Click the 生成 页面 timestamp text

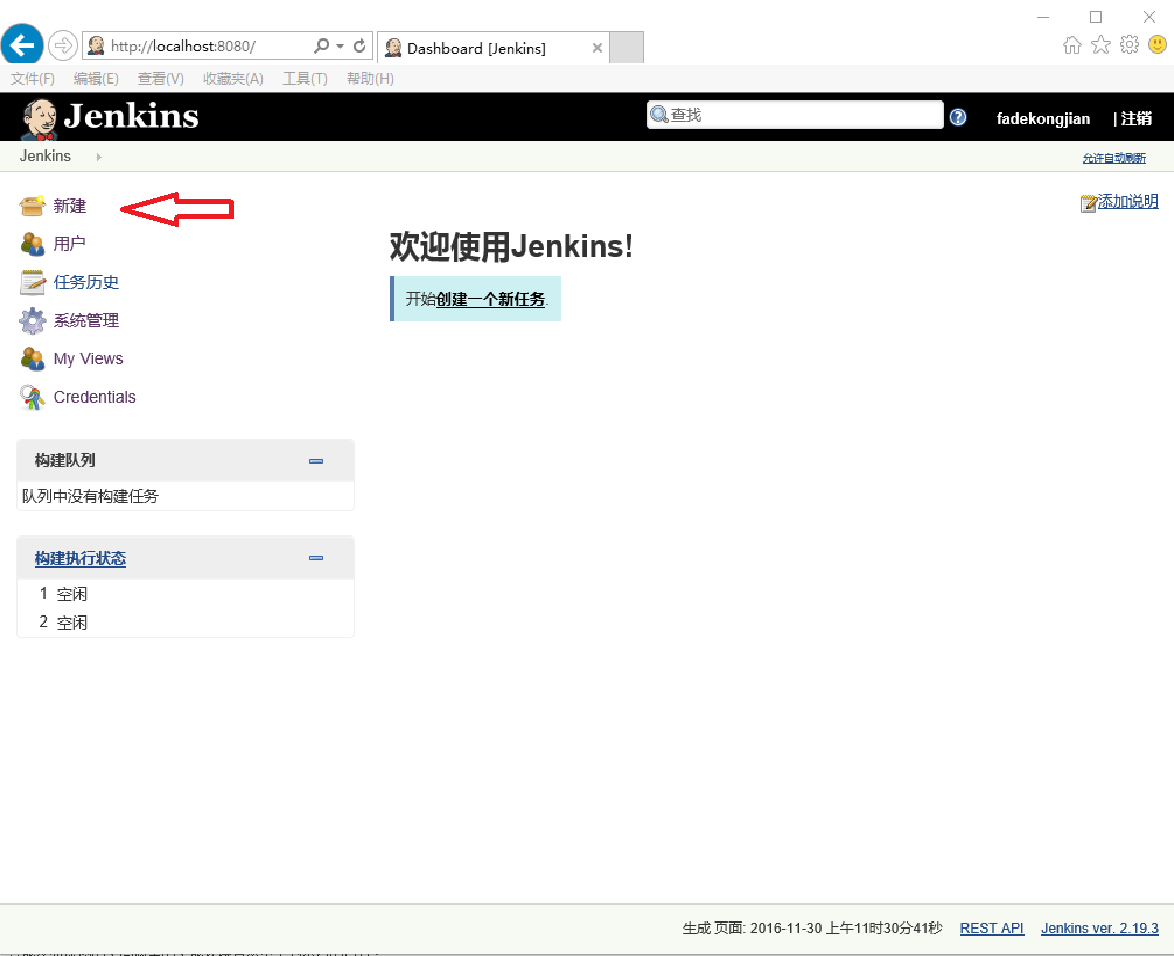812,928
